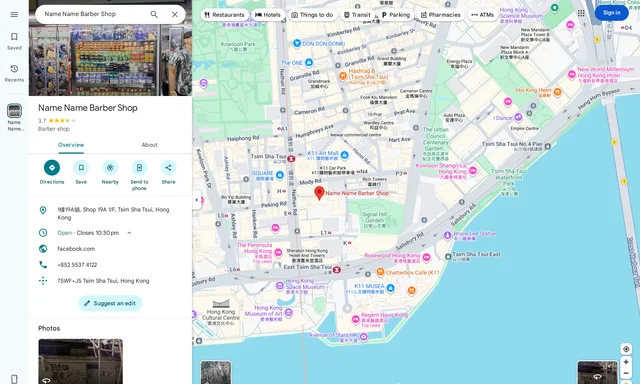Copy plus code 75WF+J5 Tsim Sha Tsui
This screenshot has height=384, width=640.
pos(103,281)
